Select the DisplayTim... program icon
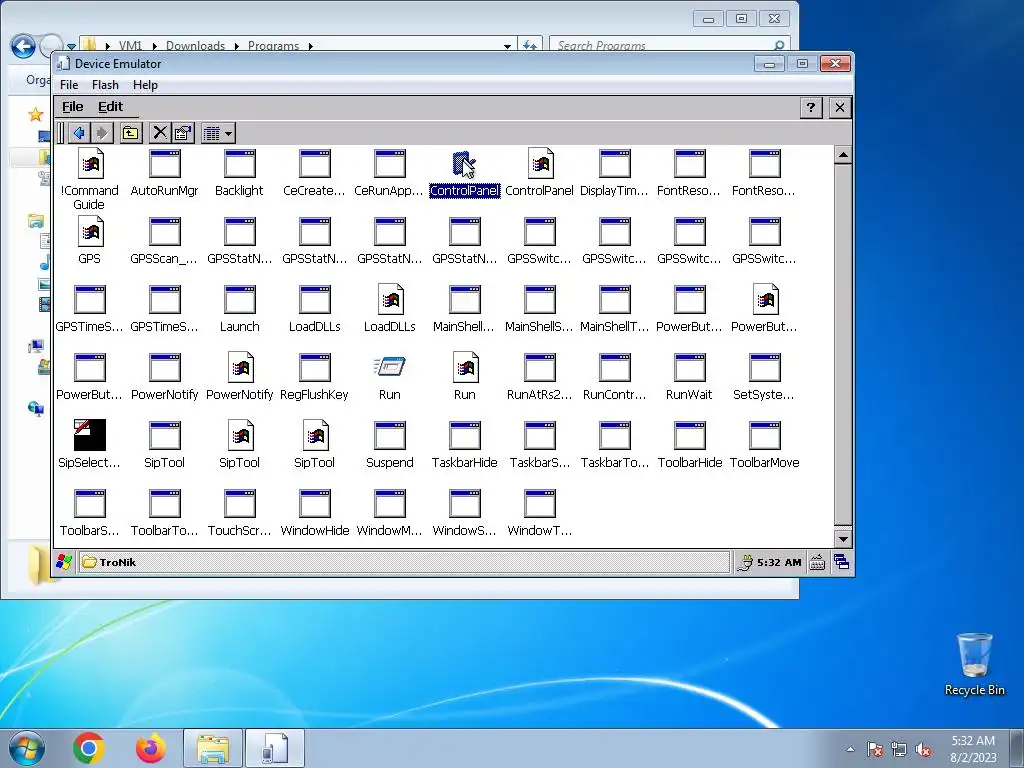Image resolution: width=1024 pixels, height=768 pixels. 615,164
